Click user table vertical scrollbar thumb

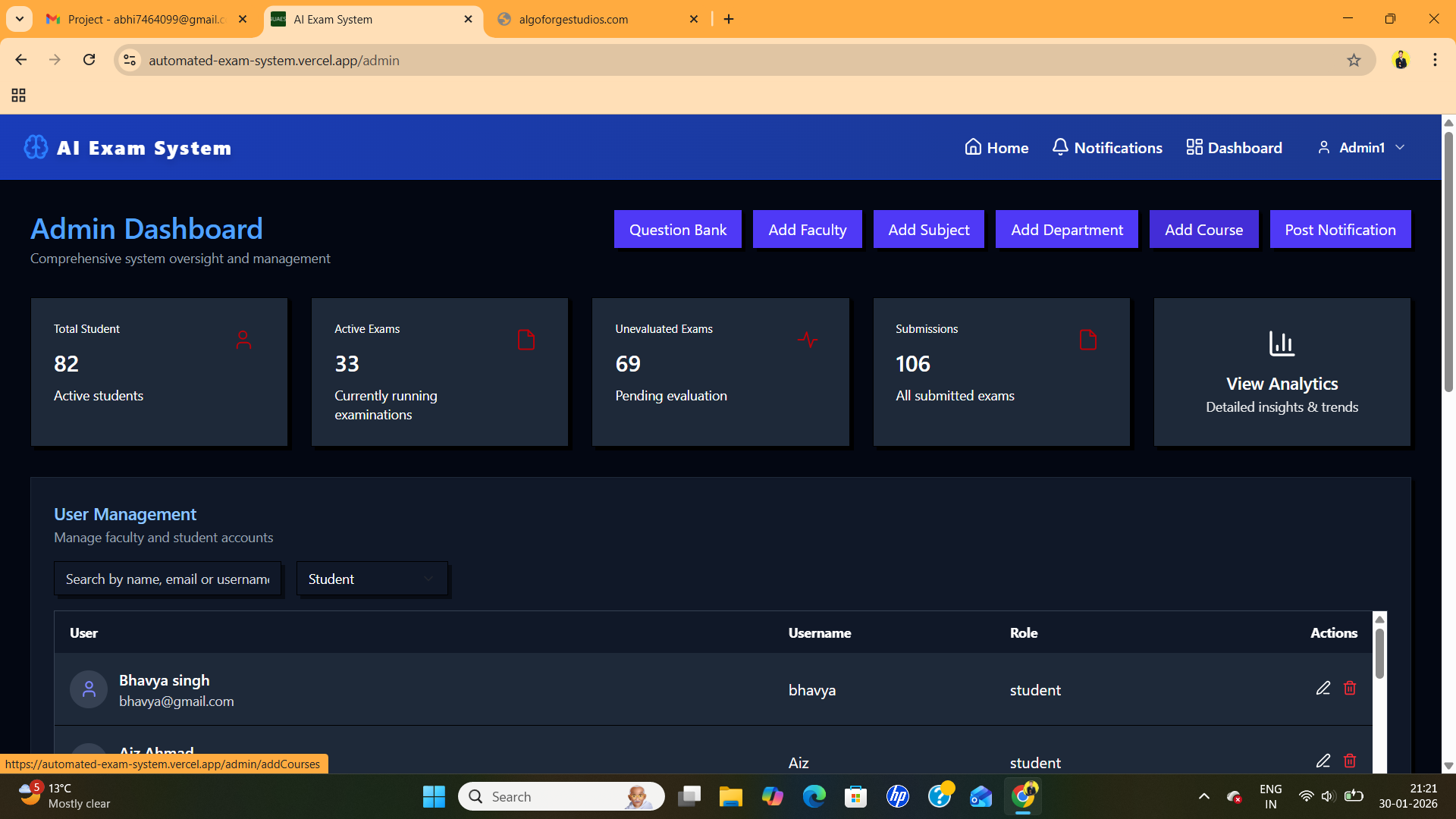[1379, 652]
